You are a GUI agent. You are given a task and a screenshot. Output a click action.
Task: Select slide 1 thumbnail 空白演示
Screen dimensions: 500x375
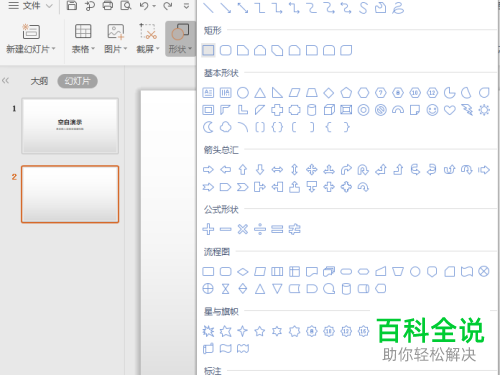(70, 126)
